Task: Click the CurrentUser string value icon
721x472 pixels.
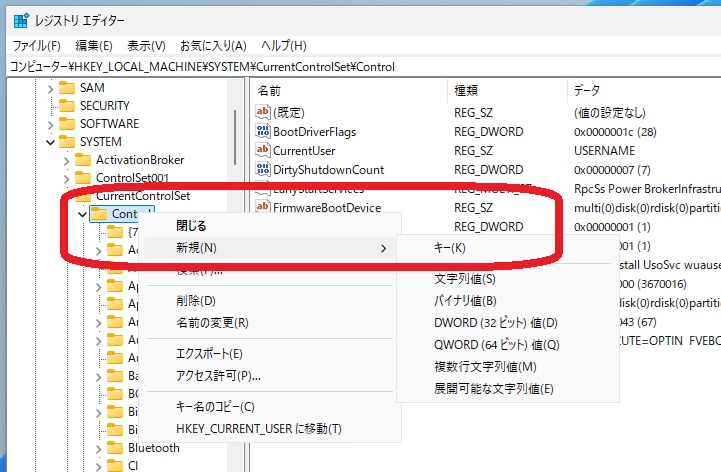Action: pyautogui.click(x=263, y=150)
